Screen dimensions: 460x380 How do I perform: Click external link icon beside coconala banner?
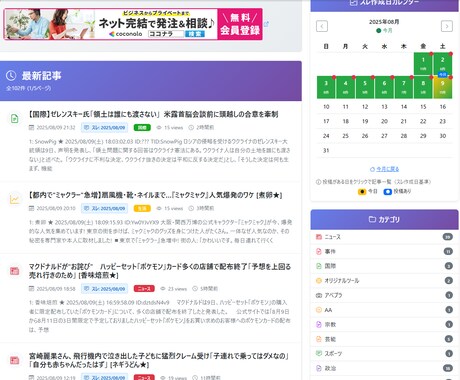[266, 24]
